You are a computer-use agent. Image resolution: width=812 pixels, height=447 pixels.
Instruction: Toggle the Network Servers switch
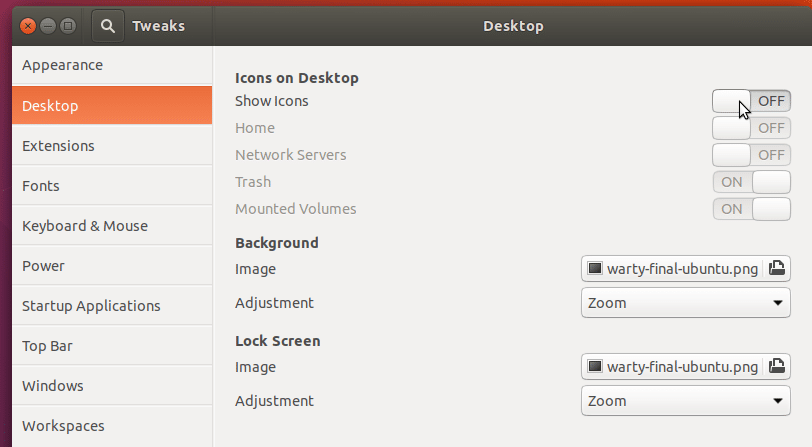point(751,155)
